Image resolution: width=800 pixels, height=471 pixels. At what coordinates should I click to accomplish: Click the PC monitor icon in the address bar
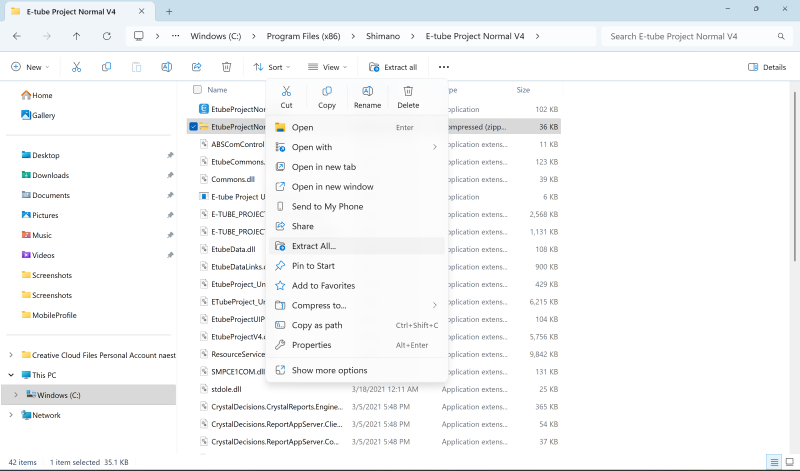tap(138, 36)
